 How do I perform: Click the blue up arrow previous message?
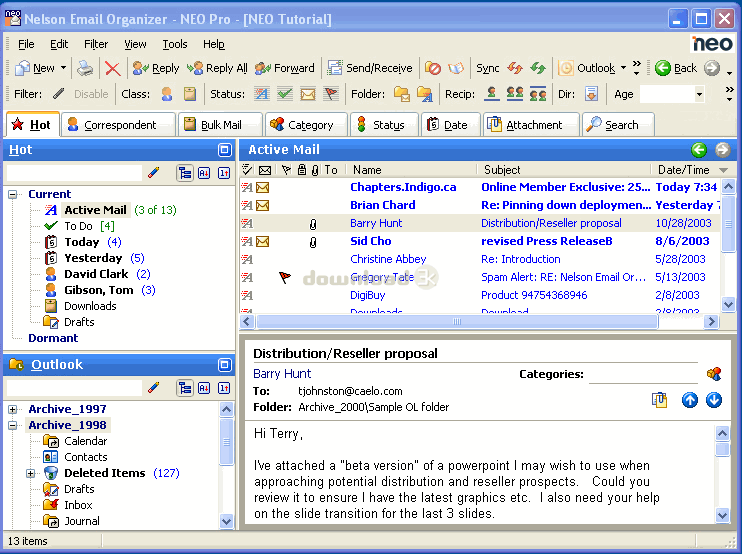click(689, 400)
